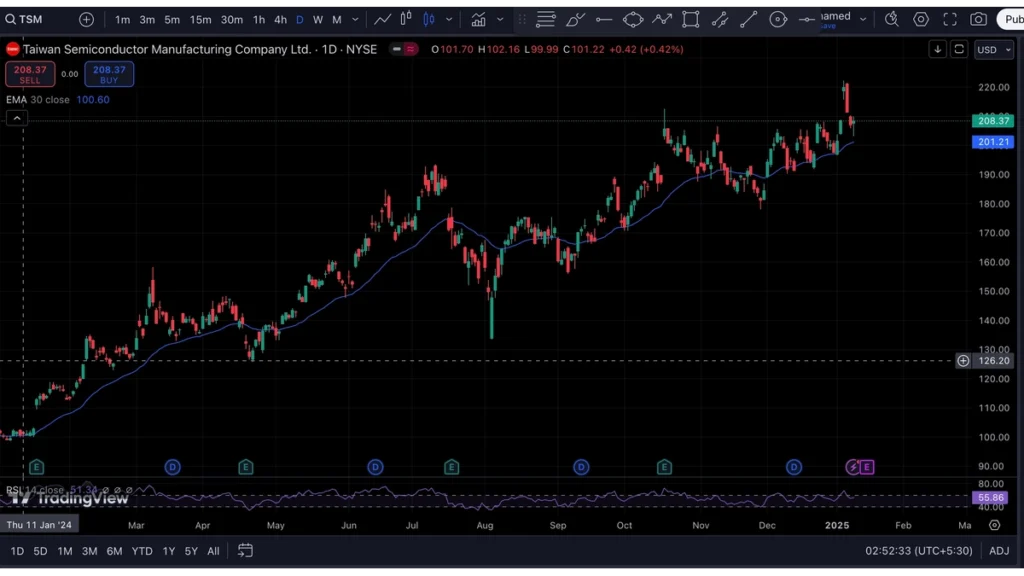The width and height of the screenshot is (1024, 576).
Task: Select the Circle drawing tool
Action: point(778,20)
